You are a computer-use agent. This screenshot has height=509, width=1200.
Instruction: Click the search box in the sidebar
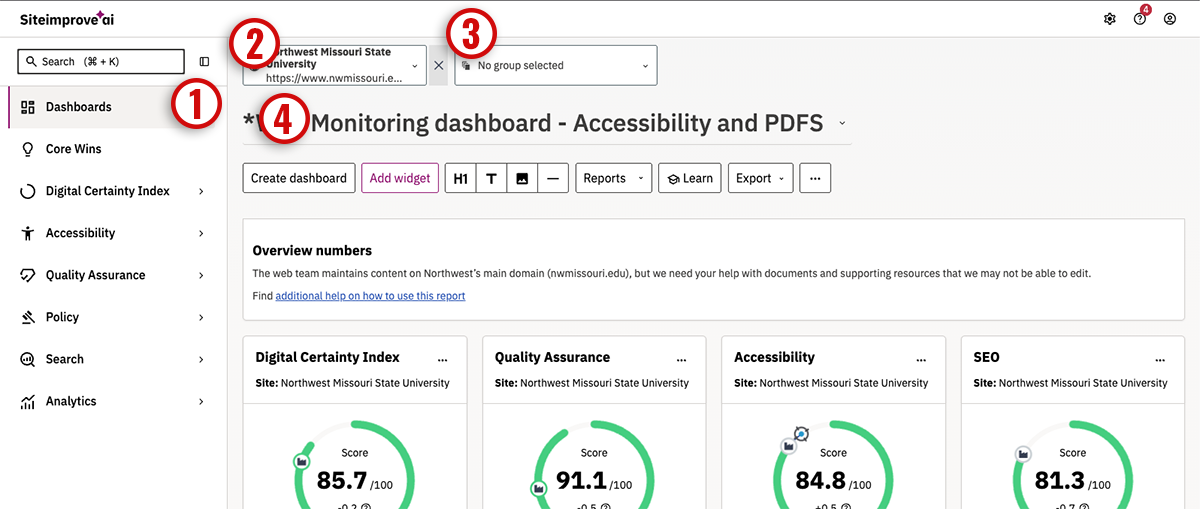click(x=101, y=62)
